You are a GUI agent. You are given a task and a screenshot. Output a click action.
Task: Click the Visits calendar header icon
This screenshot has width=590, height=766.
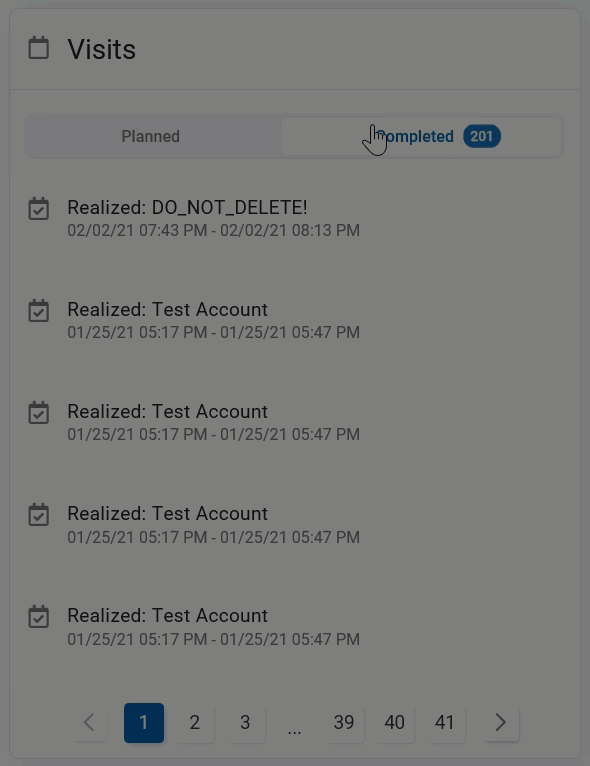39,48
